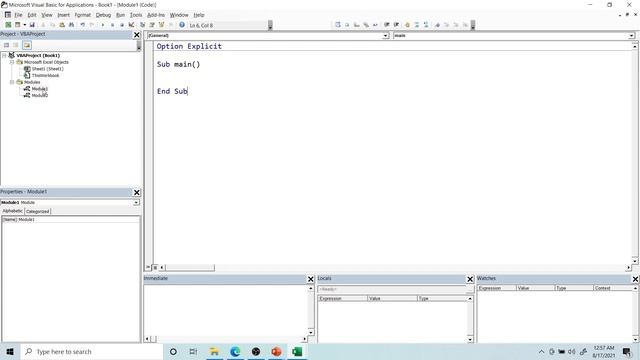640x360 pixels.
Task: Open Standard toolbar options arrow near Ln 6
Action: click(x=270, y=25)
